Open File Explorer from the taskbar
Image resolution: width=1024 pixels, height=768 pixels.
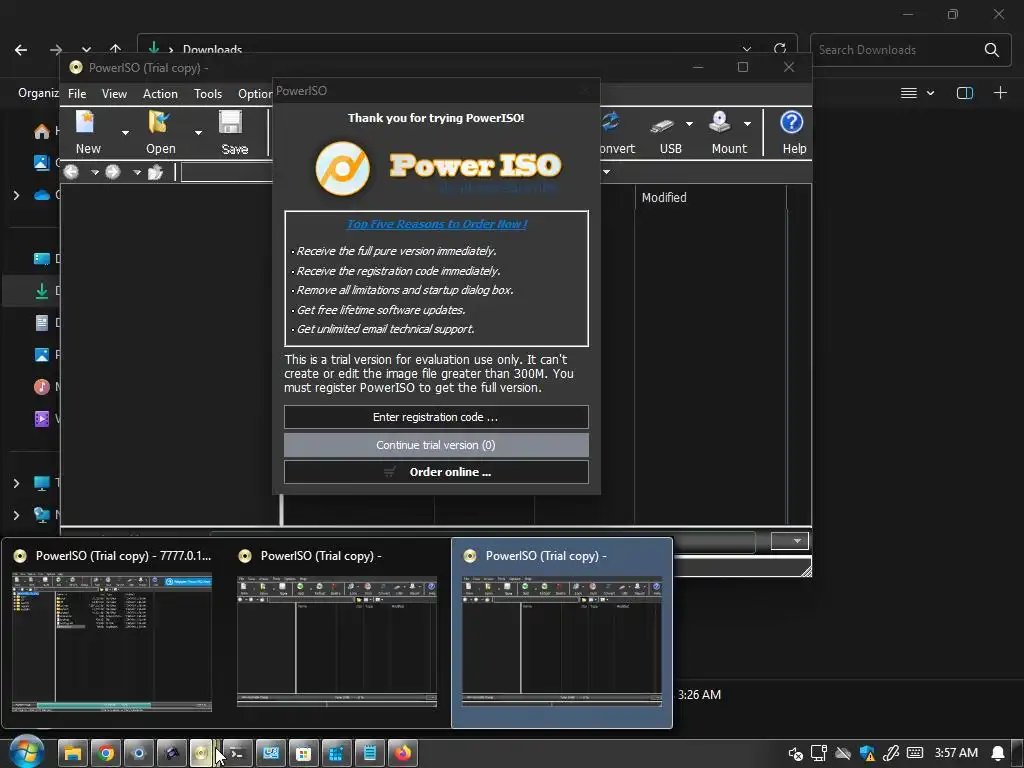[72, 753]
